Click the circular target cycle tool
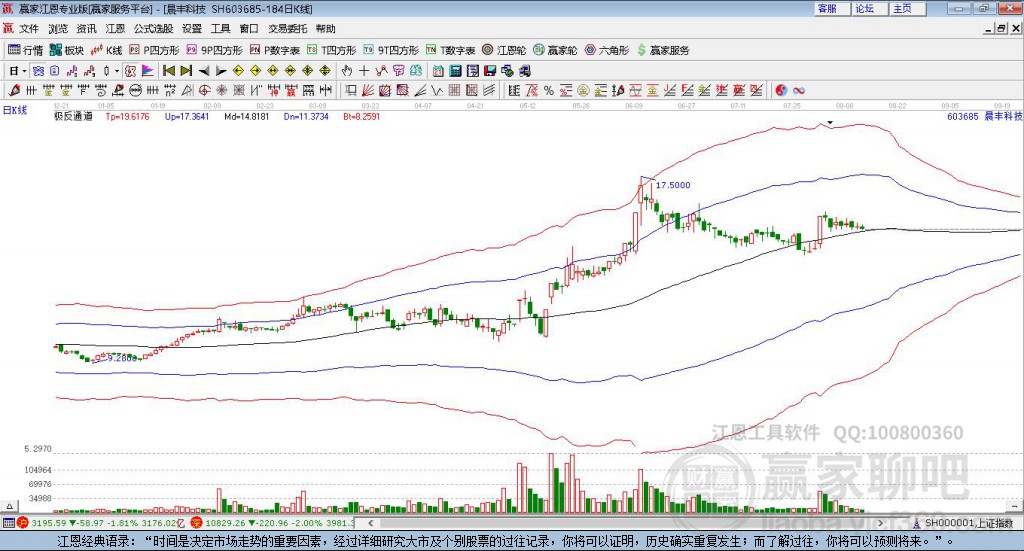 (204, 90)
